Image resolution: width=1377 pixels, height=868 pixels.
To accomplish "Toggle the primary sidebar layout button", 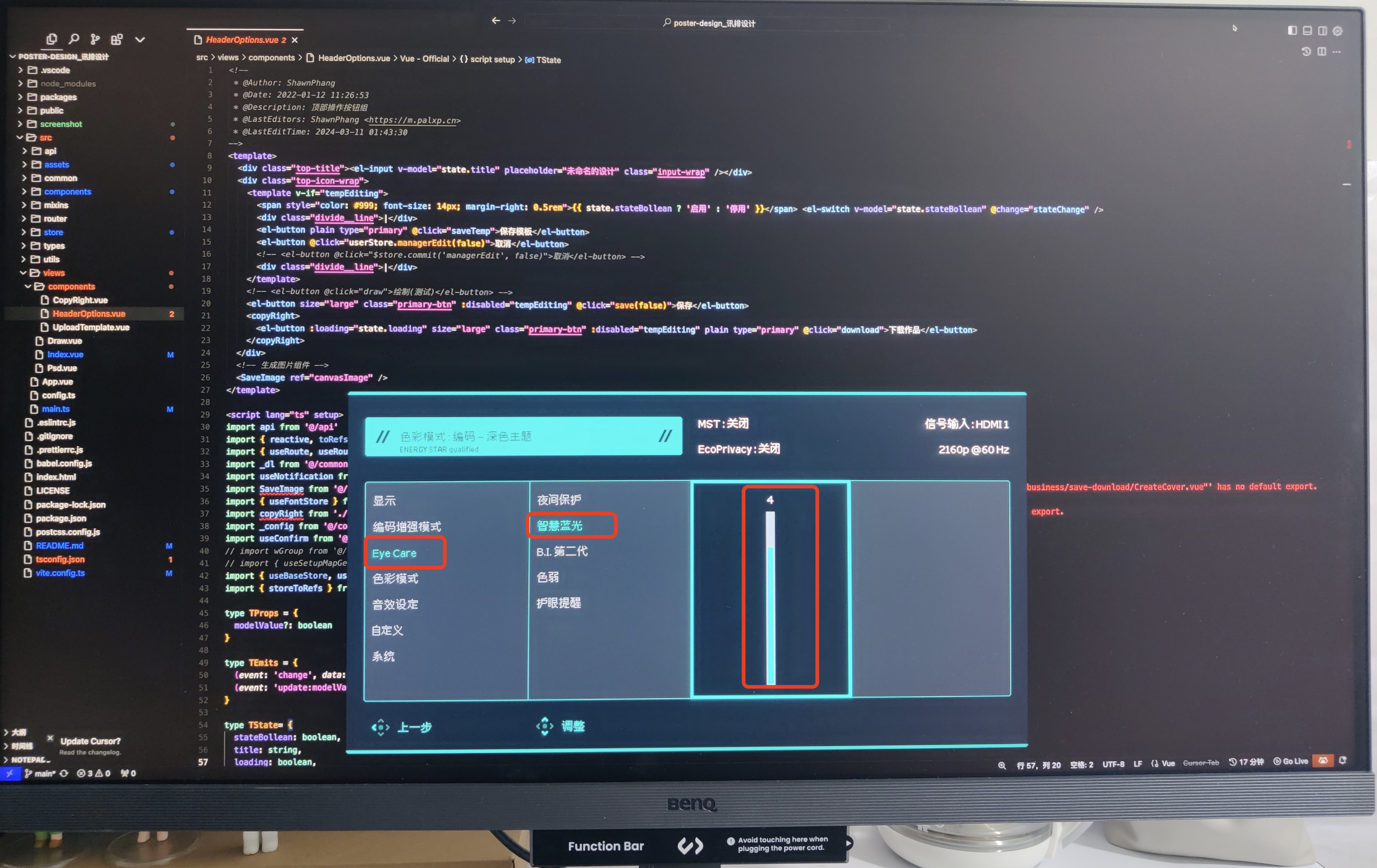I will (x=1292, y=30).
